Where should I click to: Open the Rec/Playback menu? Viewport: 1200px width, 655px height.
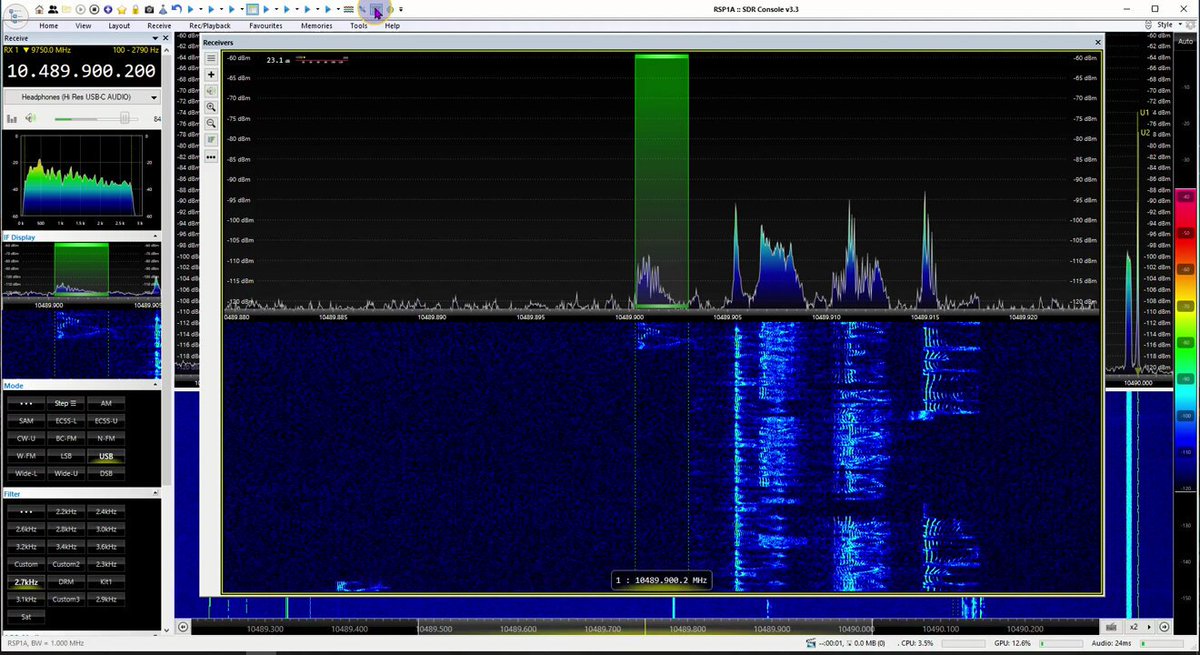tap(210, 25)
